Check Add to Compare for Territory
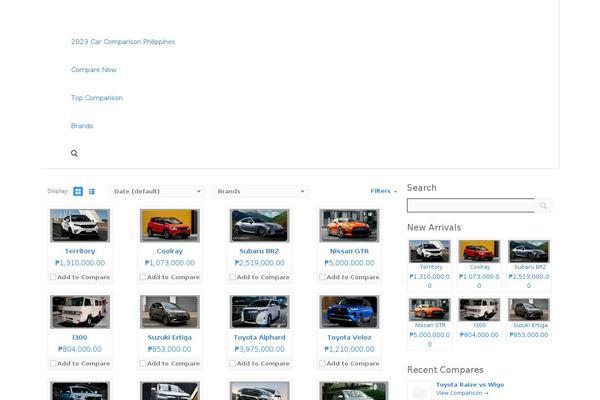Screen dimensions: 600x400 tap(53, 277)
